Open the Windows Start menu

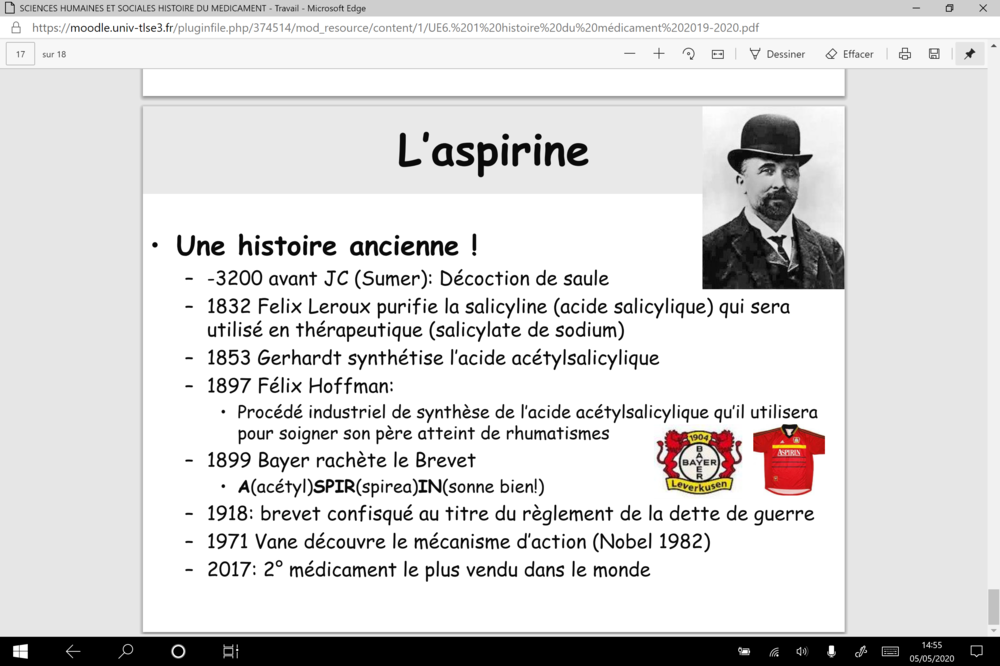(20, 651)
